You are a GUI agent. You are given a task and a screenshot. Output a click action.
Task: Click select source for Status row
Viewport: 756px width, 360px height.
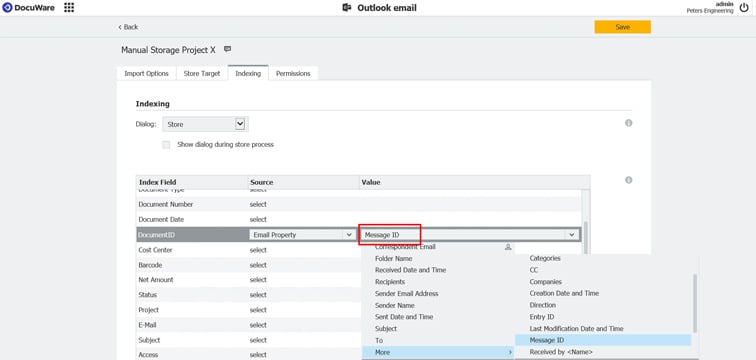click(258, 294)
